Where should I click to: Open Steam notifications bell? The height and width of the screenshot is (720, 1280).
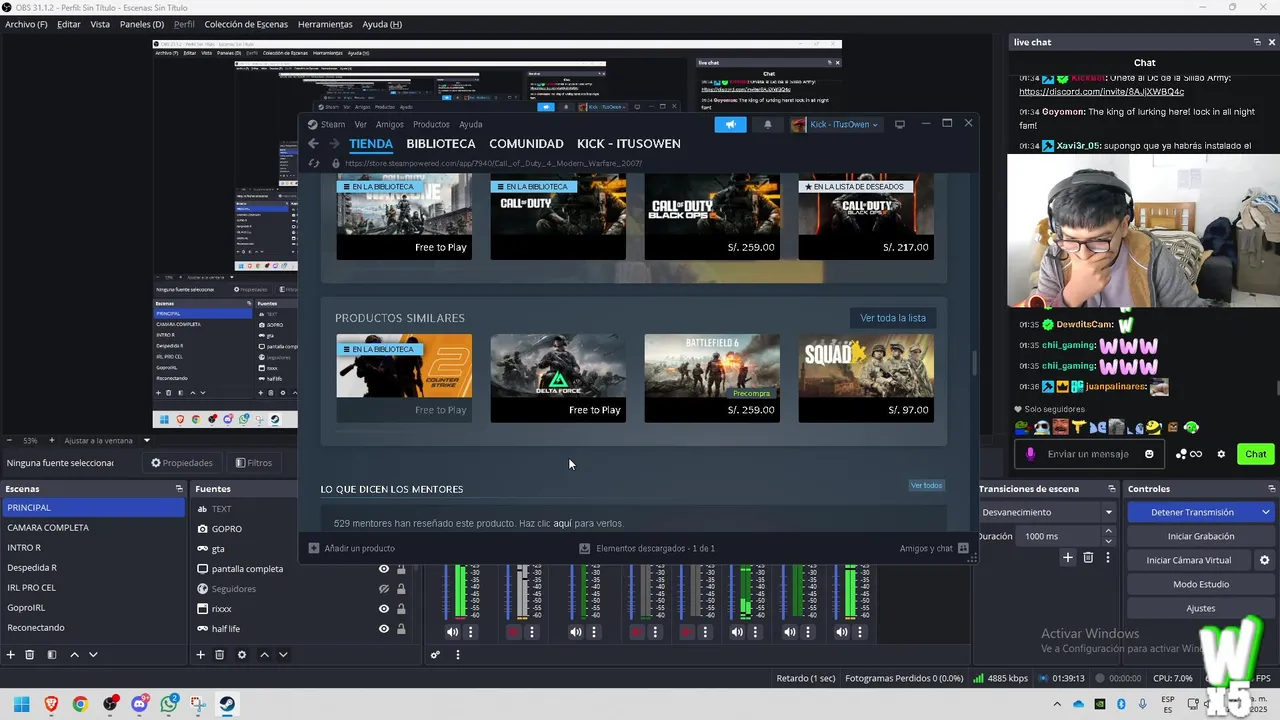[x=768, y=124]
